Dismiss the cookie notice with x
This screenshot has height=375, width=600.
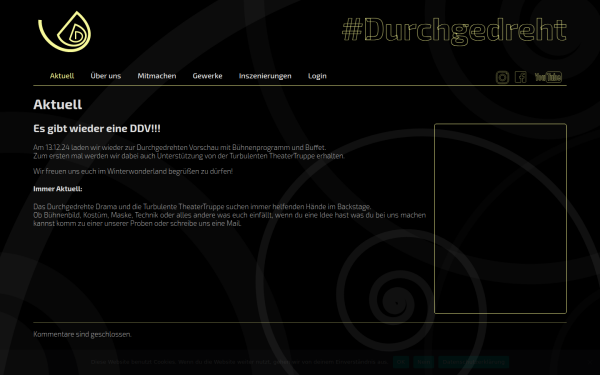[590, 362]
